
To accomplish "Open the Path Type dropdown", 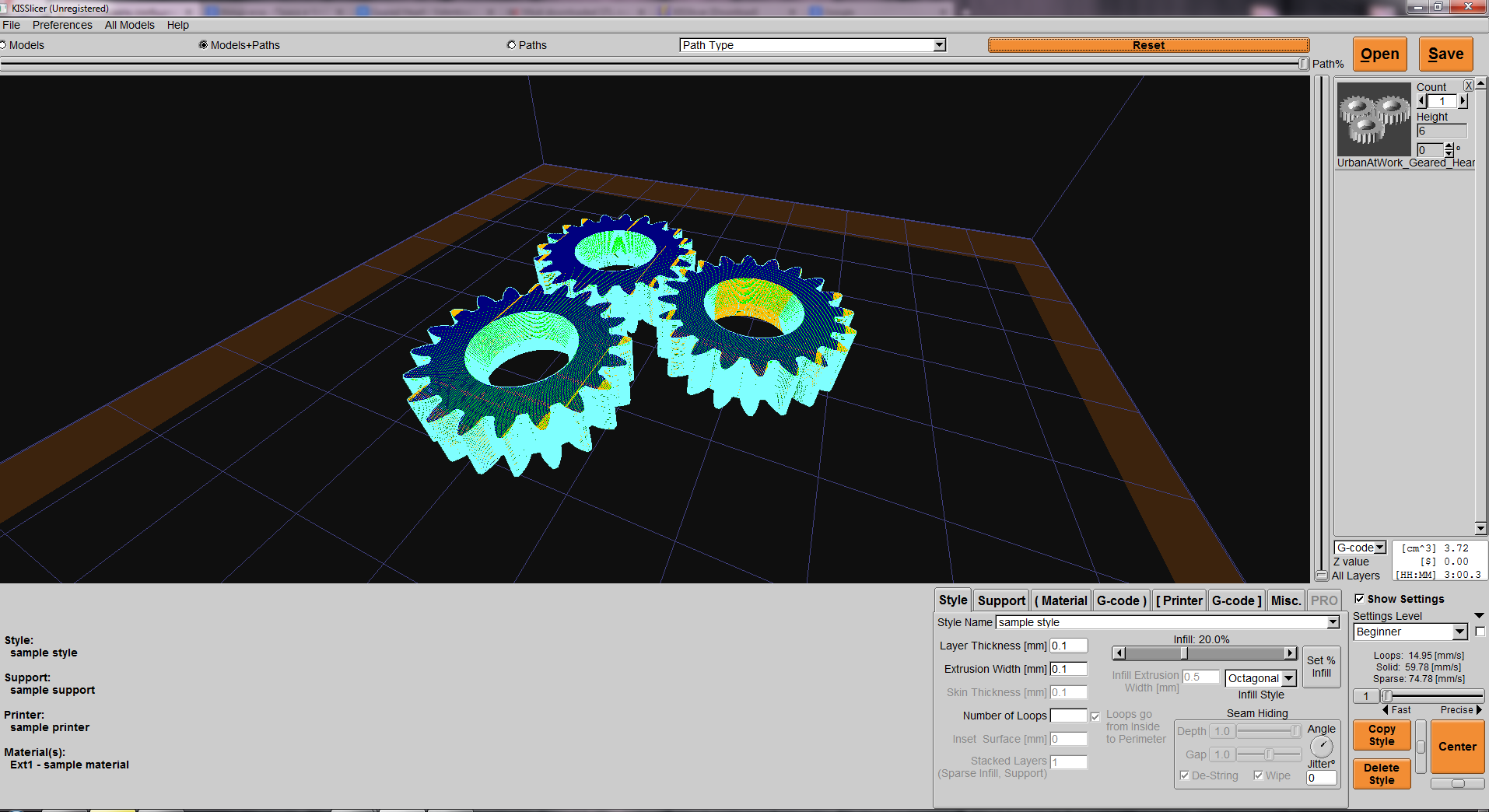I will (x=813, y=45).
